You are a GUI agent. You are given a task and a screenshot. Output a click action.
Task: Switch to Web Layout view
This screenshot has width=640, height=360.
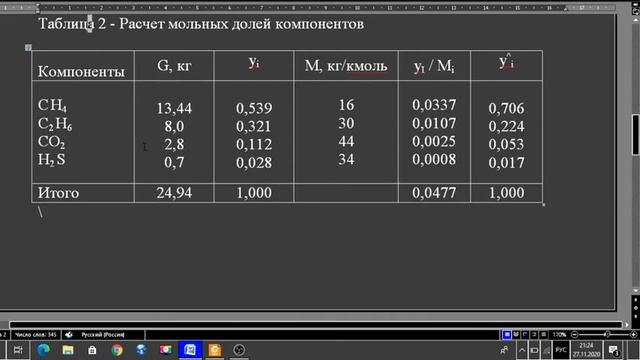click(x=525, y=335)
